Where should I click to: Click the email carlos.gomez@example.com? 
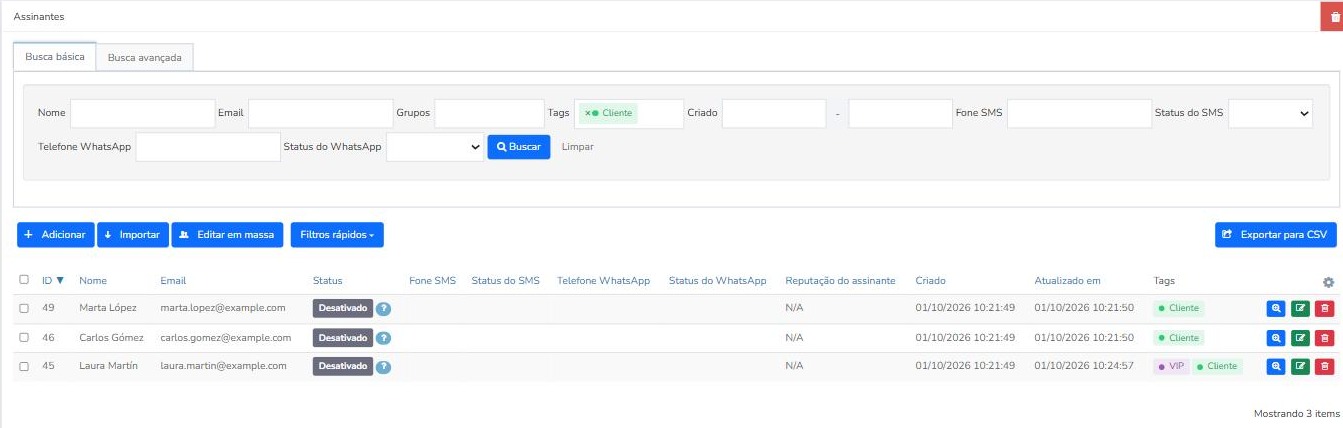point(226,338)
